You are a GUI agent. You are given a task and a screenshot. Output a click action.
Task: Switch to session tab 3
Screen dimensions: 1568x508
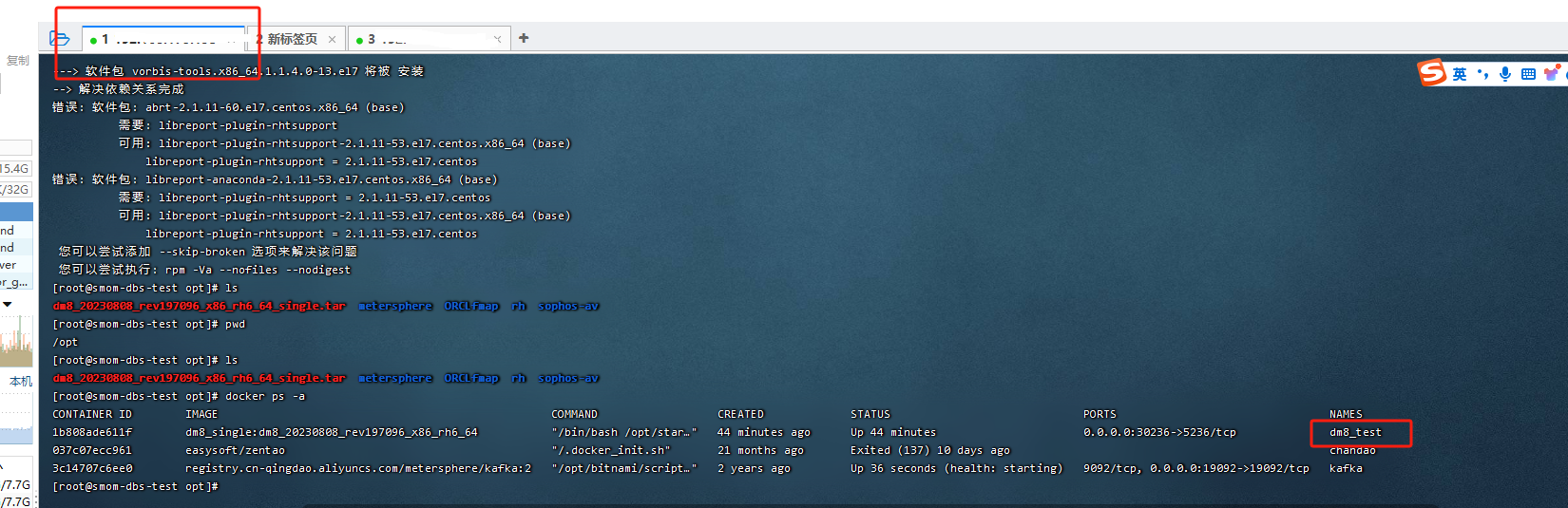point(418,39)
